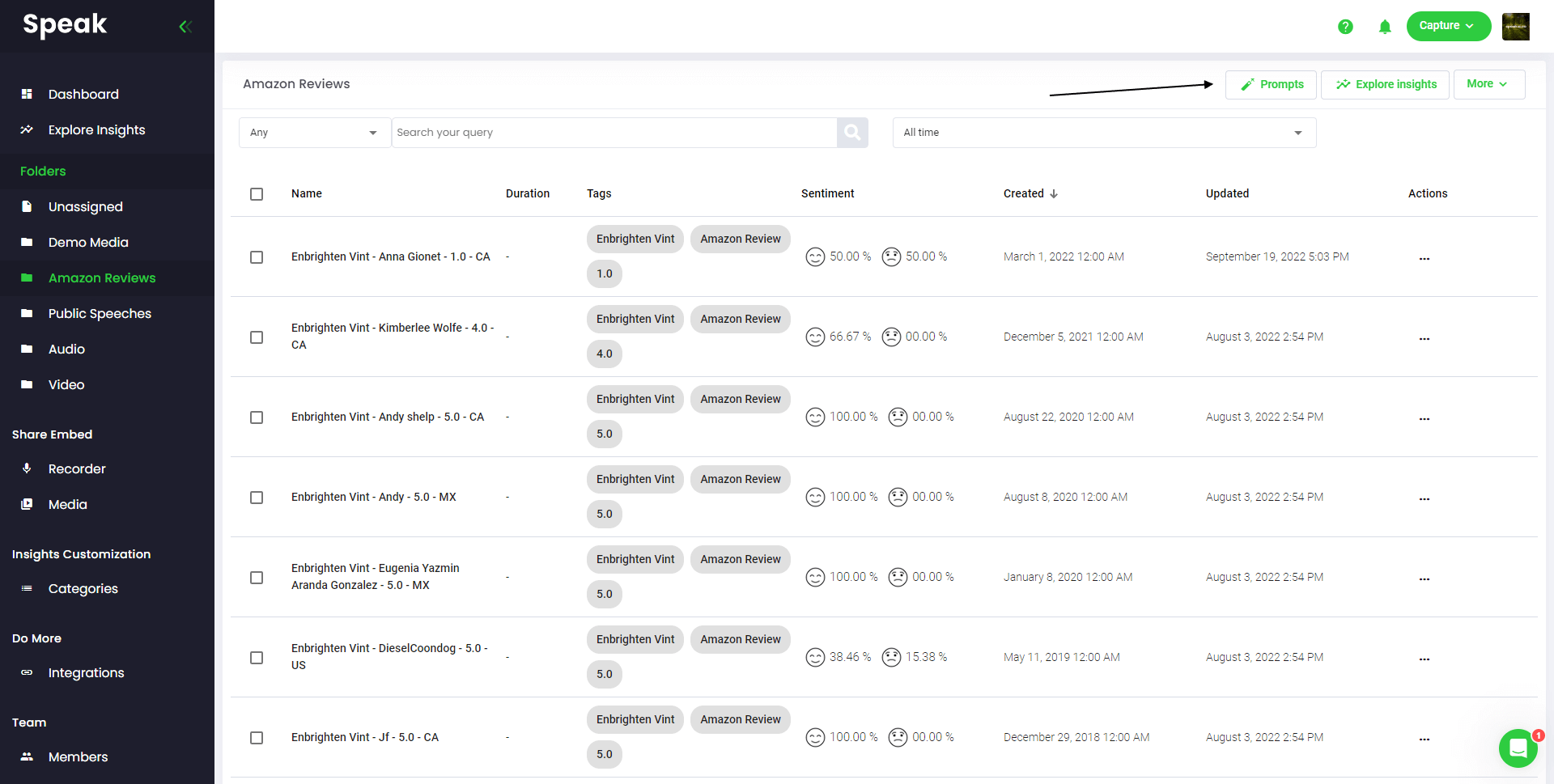Click the search magnifier button

point(852,133)
